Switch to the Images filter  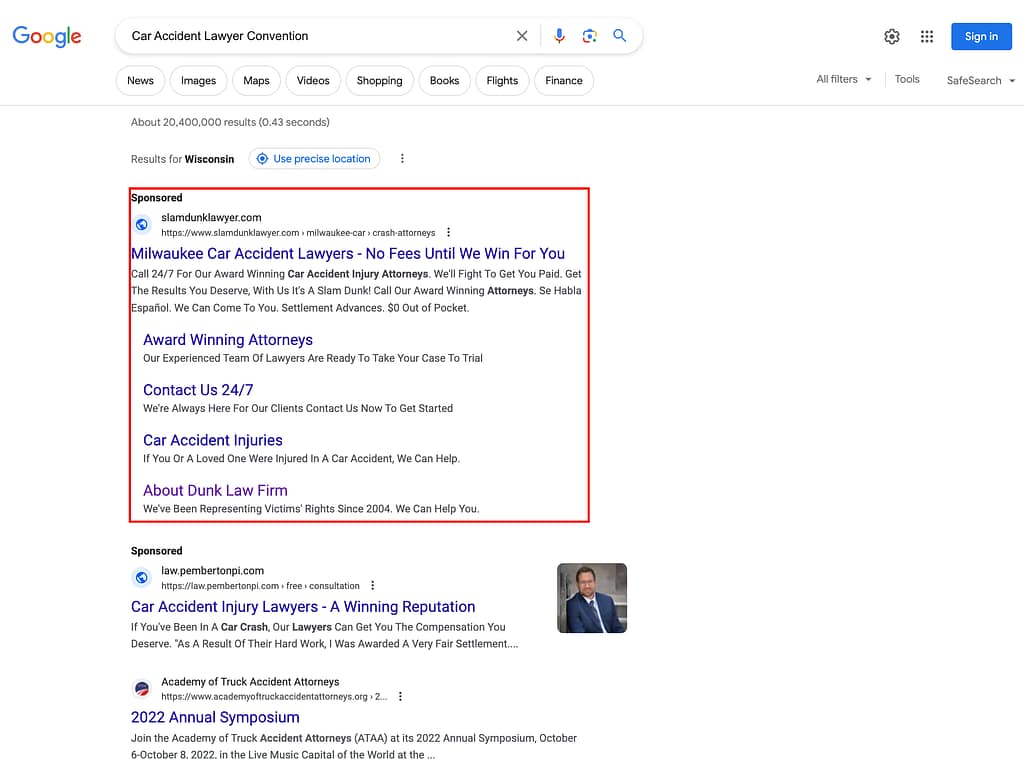[199, 81]
